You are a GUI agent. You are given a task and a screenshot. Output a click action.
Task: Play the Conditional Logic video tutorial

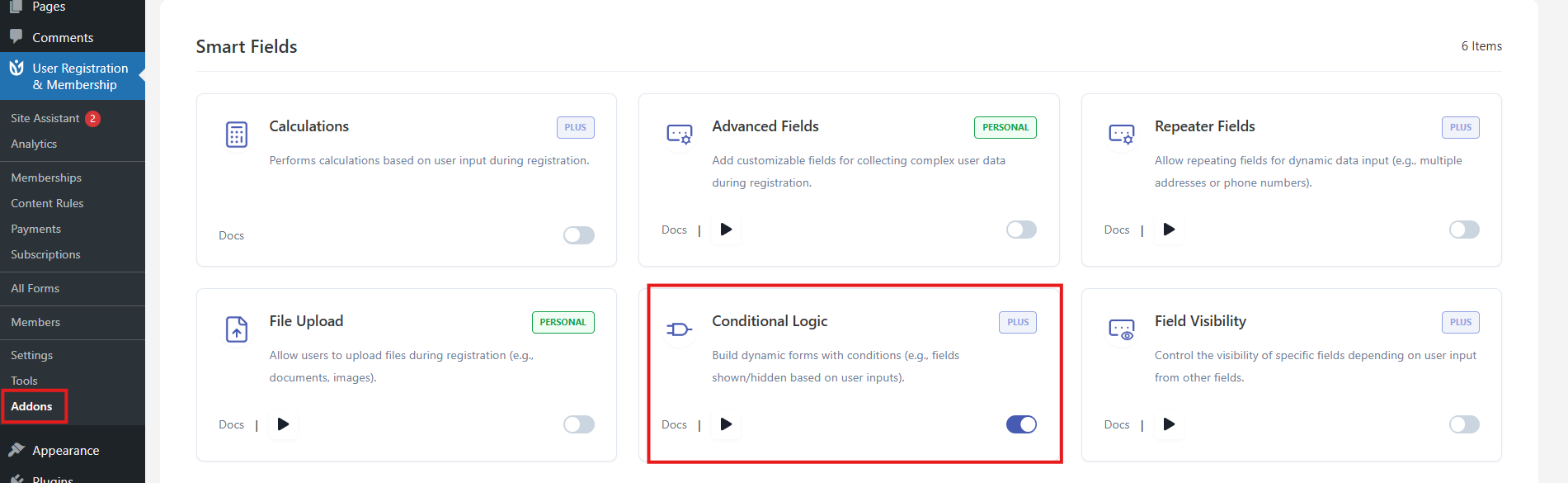pyautogui.click(x=726, y=424)
